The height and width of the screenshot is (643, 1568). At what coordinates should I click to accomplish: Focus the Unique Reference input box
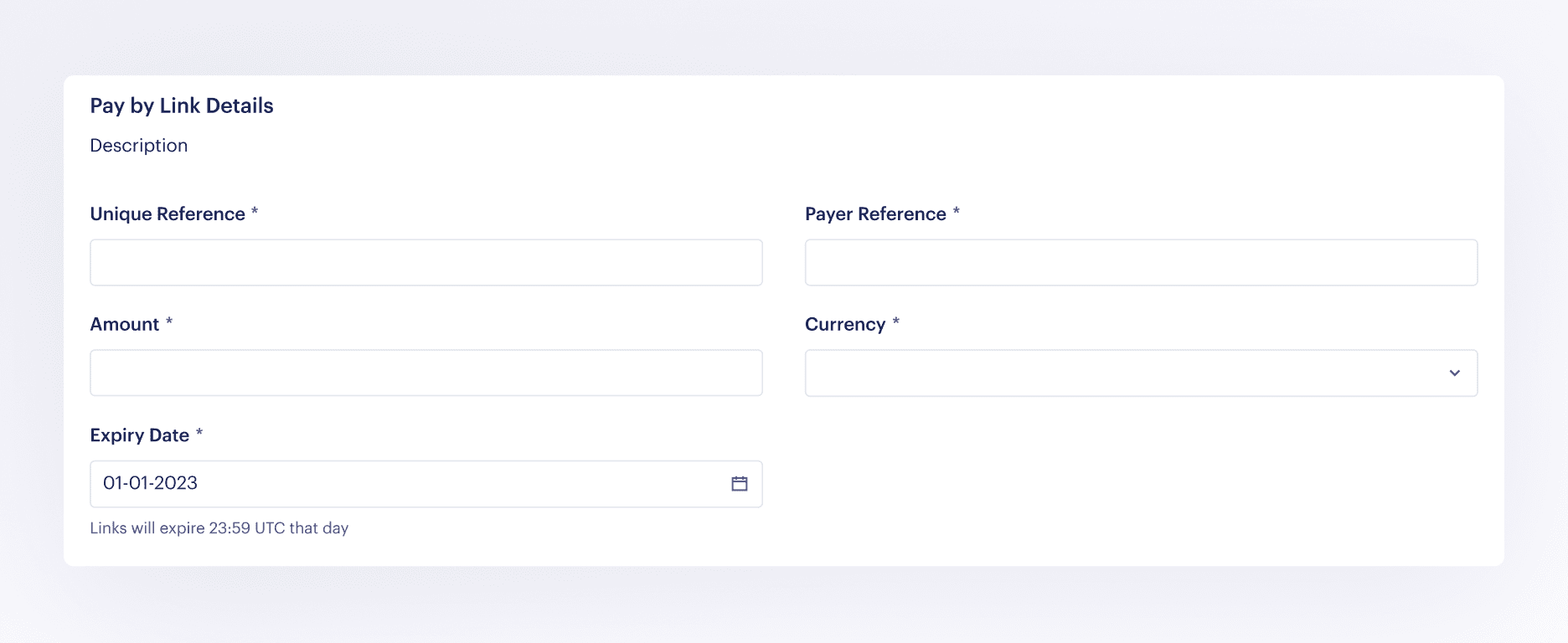(426, 262)
